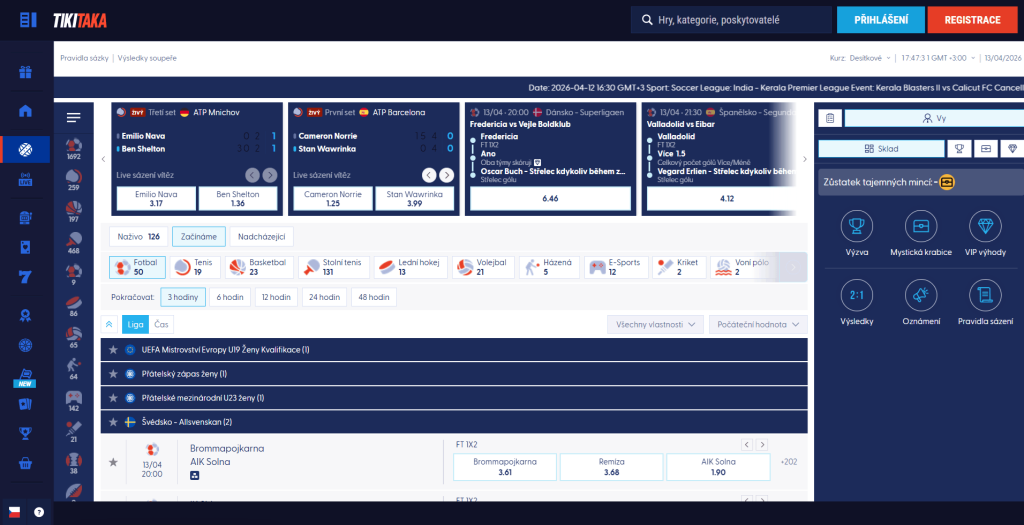
Task: Open the gift bonuses icon in sidebar
Action: coord(26,72)
